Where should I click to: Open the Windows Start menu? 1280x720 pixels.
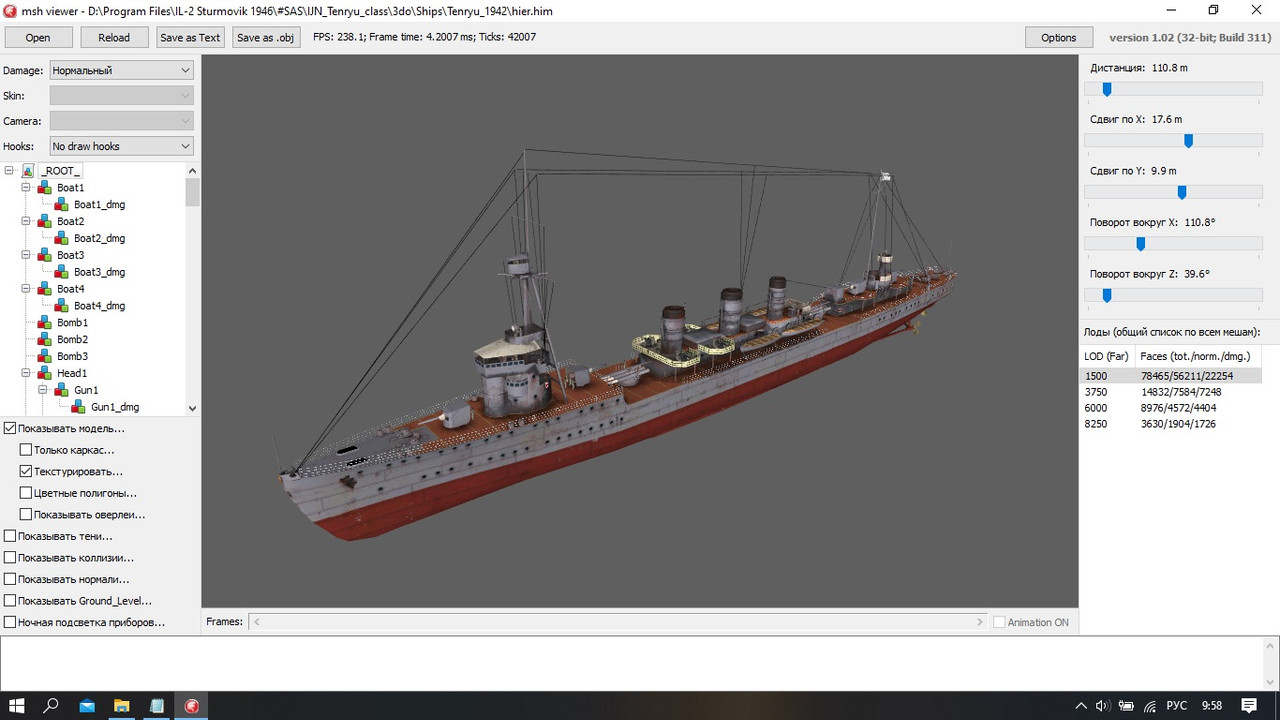[x=17, y=705]
